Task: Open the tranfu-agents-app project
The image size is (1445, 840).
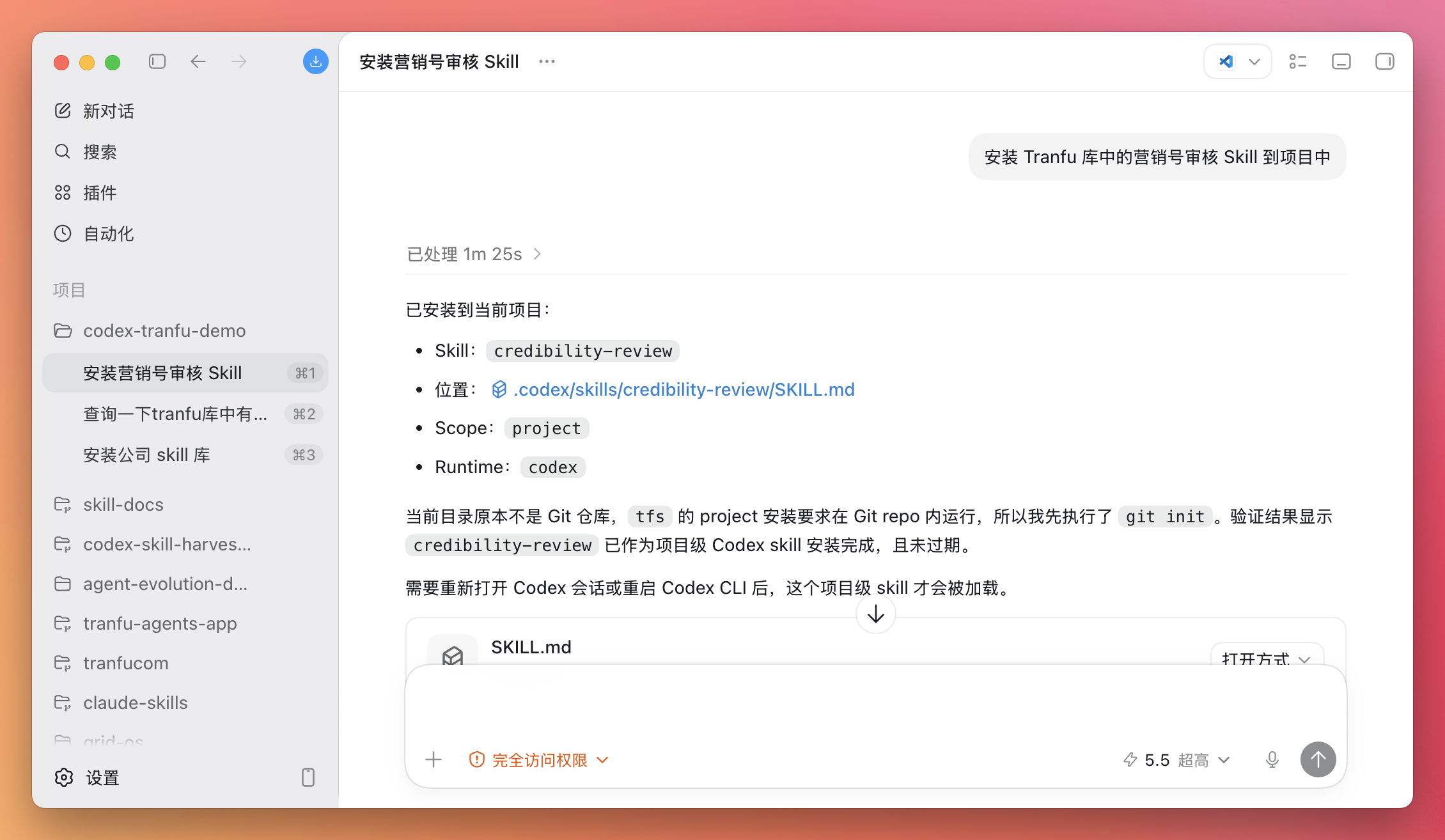Action: (185, 623)
